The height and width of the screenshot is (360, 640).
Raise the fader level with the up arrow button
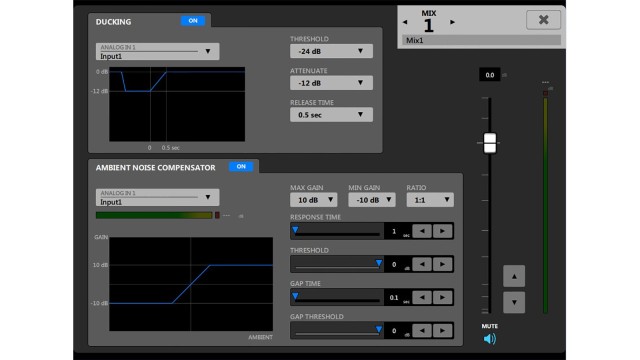(x=514, y=276)
